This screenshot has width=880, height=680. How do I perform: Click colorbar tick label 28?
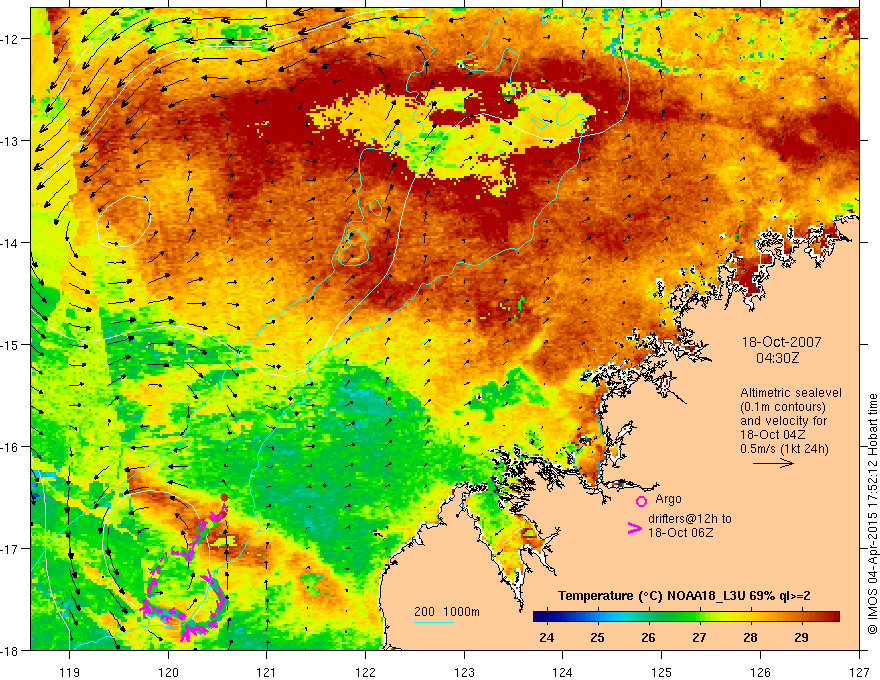pos(750,637)
